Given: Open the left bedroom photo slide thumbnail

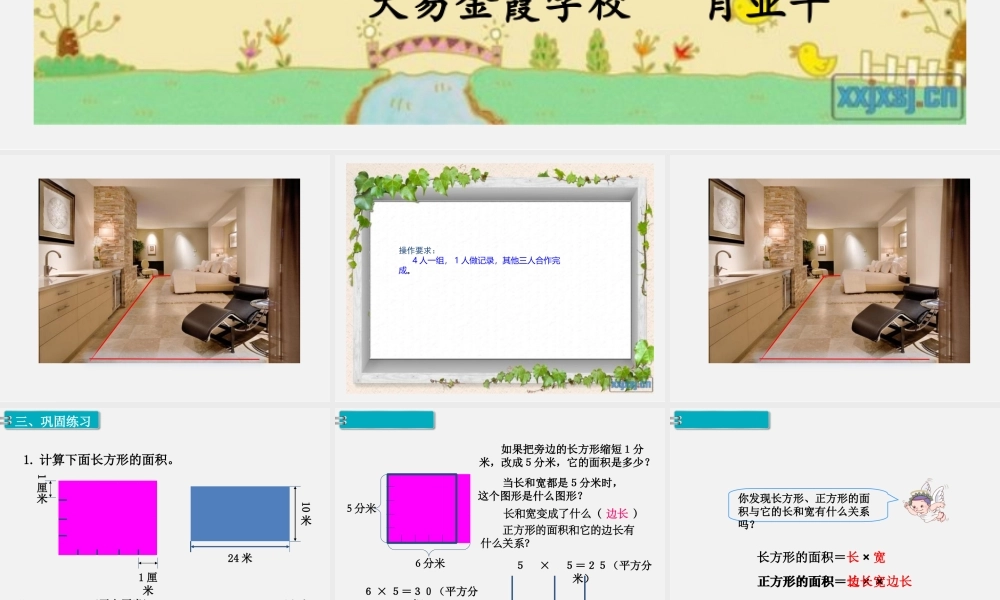Looking at the screenshot, I should 169,270.
